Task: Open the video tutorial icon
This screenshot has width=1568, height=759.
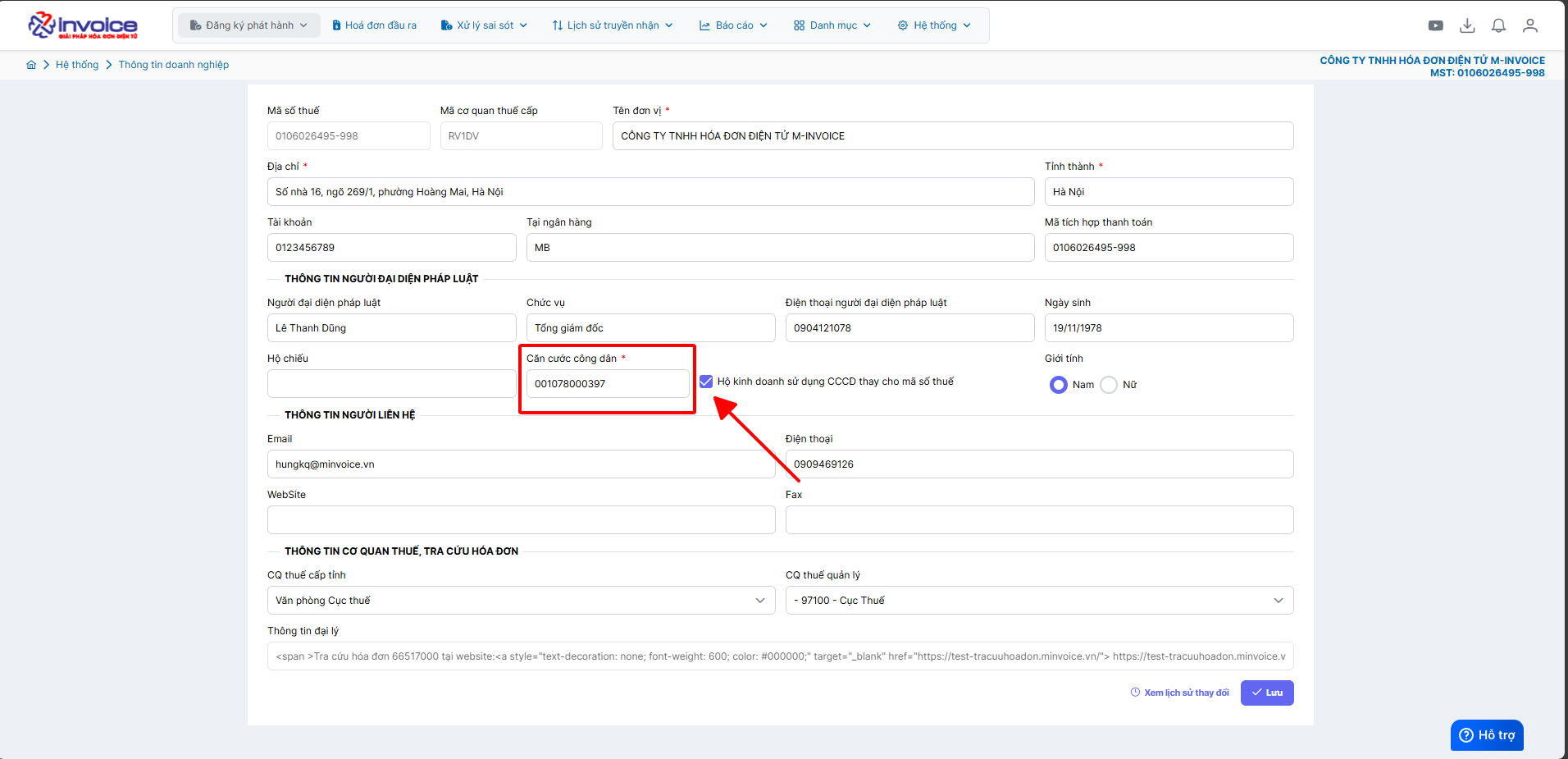Action: click(x=1435, y=25)
